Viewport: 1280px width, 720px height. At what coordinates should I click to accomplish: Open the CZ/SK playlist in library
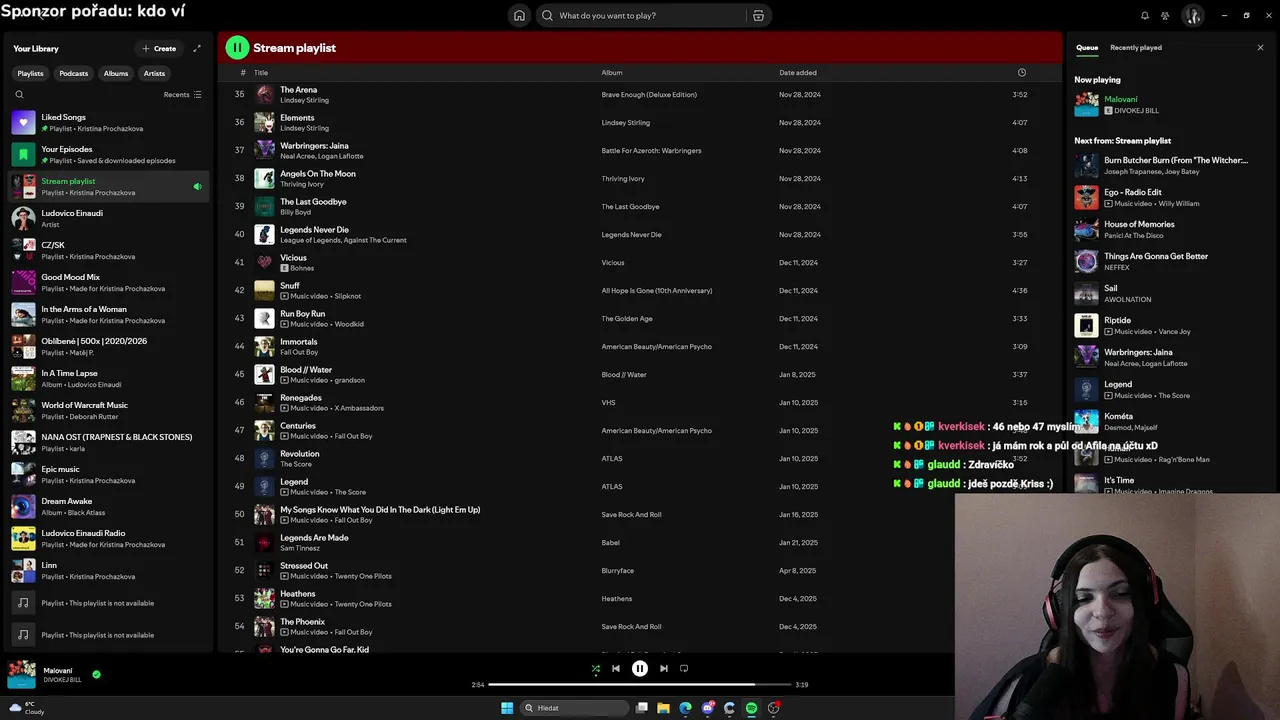pyautogui.click(x=110, y=250)
